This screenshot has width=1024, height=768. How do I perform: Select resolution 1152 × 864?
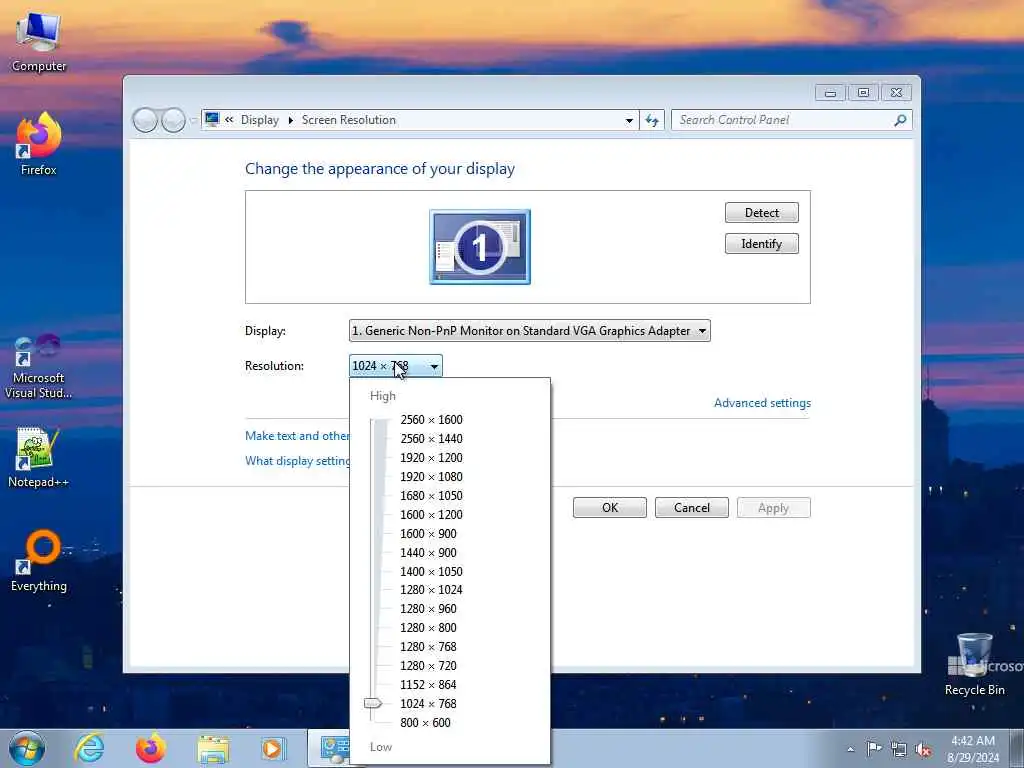(x=428, y=684)
